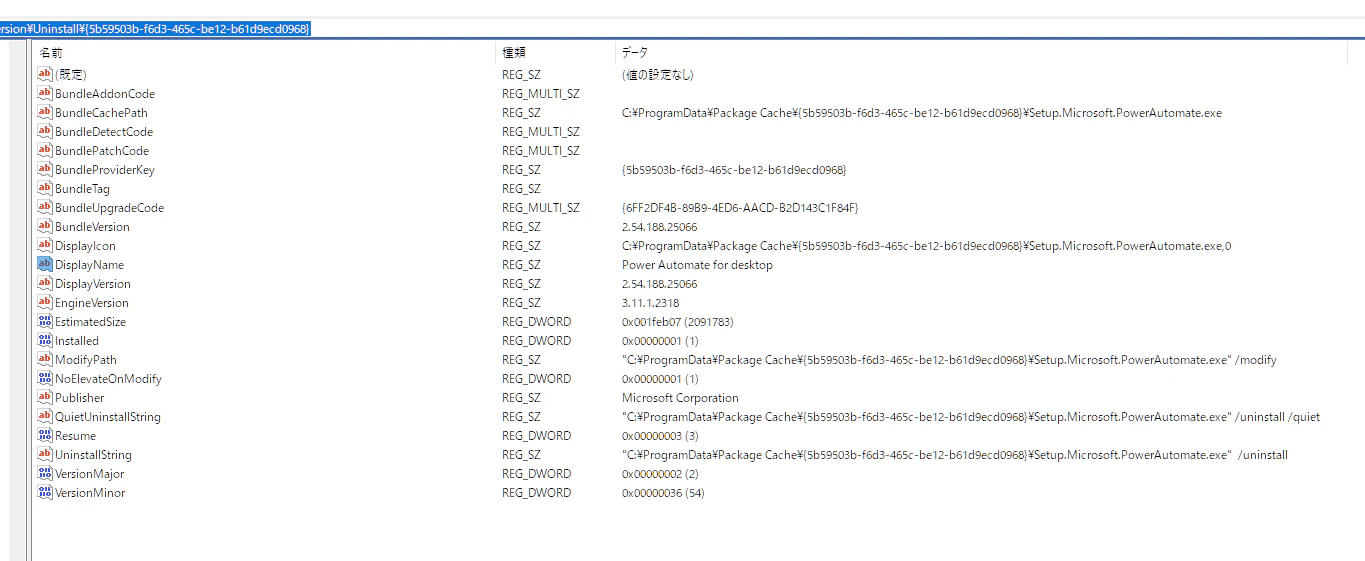Screen dimensions: 1365x561
Task: Click the icon next to BundleTag
Action: pos(44,188)
